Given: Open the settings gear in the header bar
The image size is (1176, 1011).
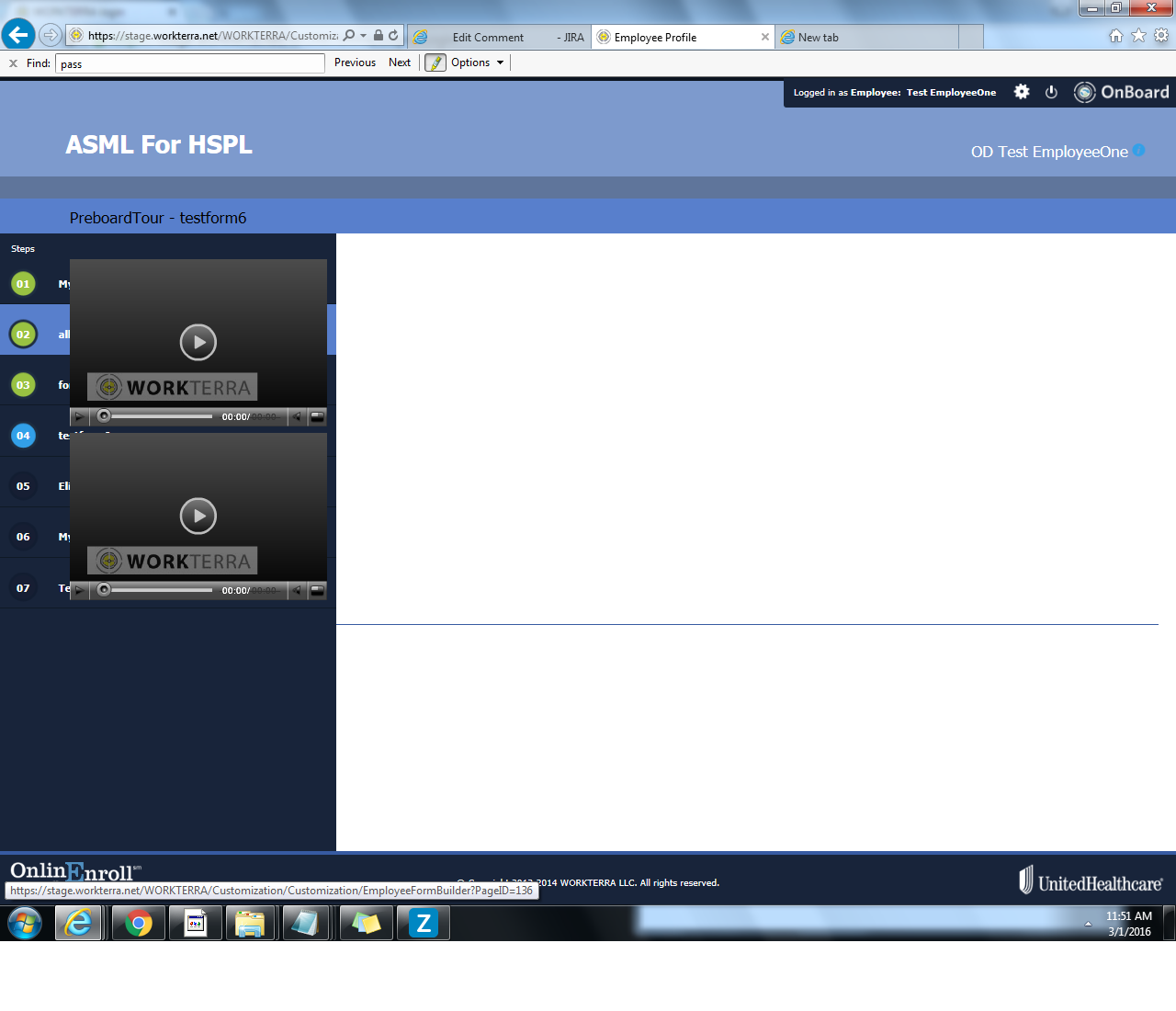Looking at the screenshot, I should (1022, 92).
